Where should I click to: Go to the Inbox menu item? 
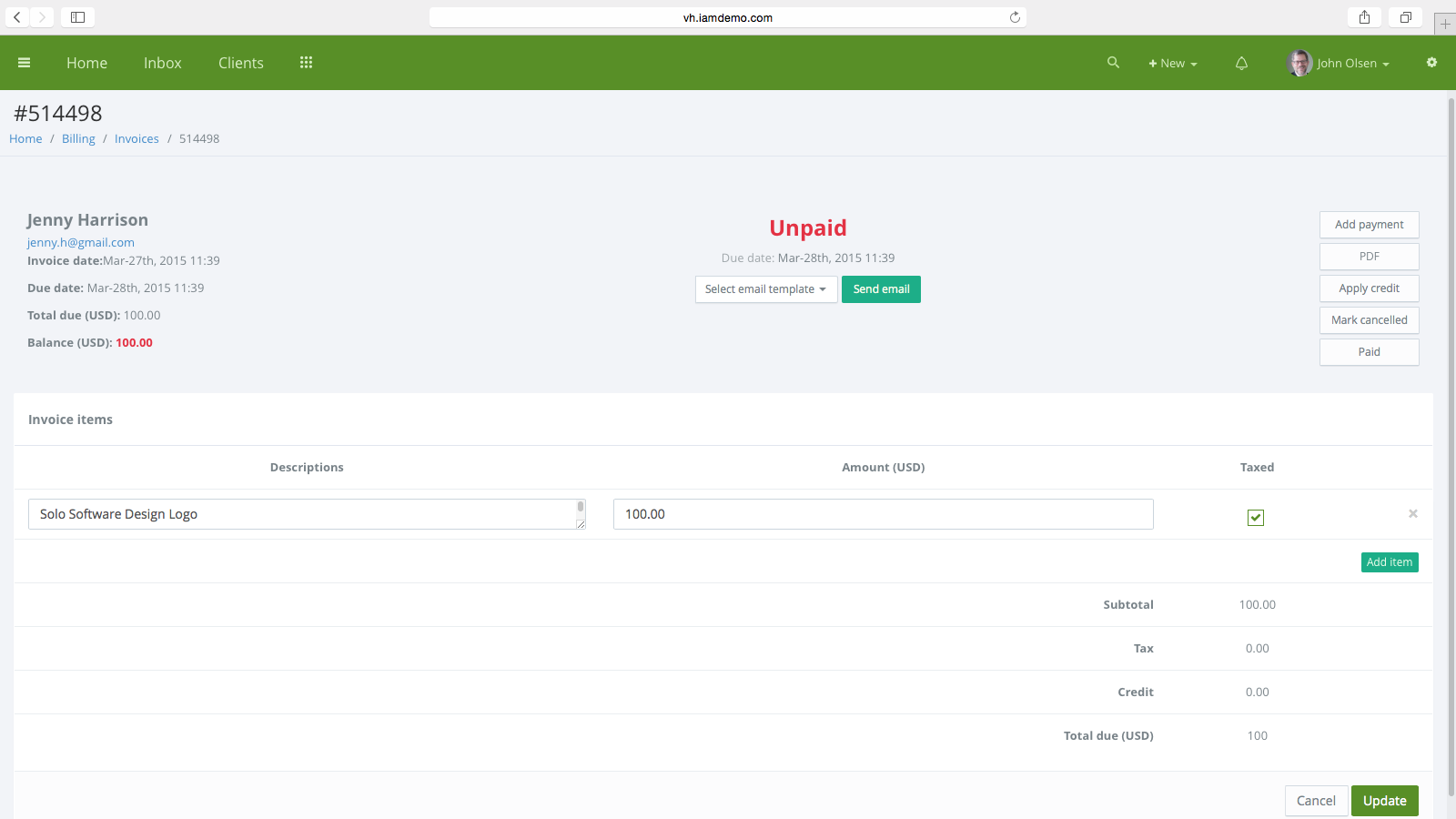[x=163, y=63]
